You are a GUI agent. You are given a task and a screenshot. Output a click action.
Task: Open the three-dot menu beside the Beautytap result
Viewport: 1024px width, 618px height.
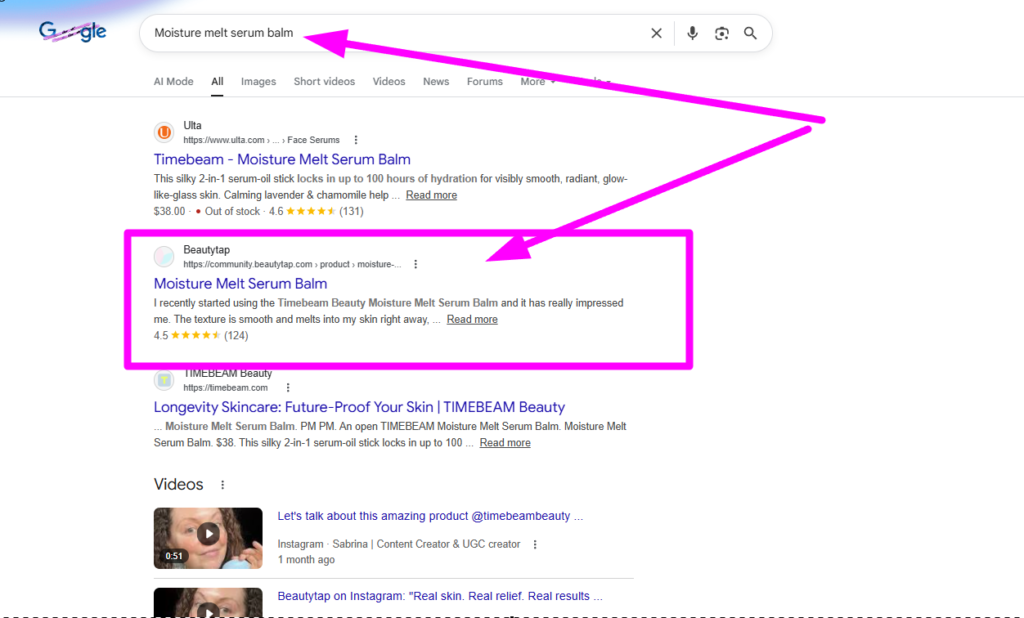pos(415,263)
